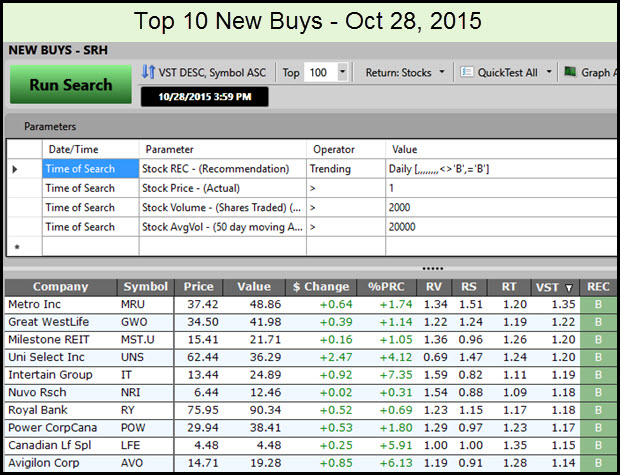Sort by RS column header
The width and height of the screenshot is (620, 475).
(469, 287)
